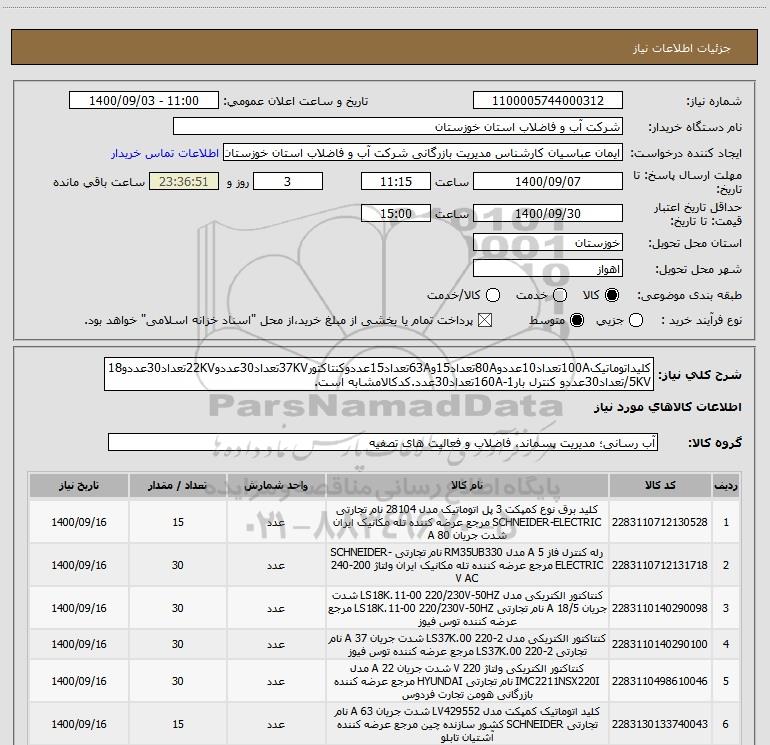Viewport: 770px width, 745px height.
Task: Click the نام کالا column header
Action: coord(467,486)
